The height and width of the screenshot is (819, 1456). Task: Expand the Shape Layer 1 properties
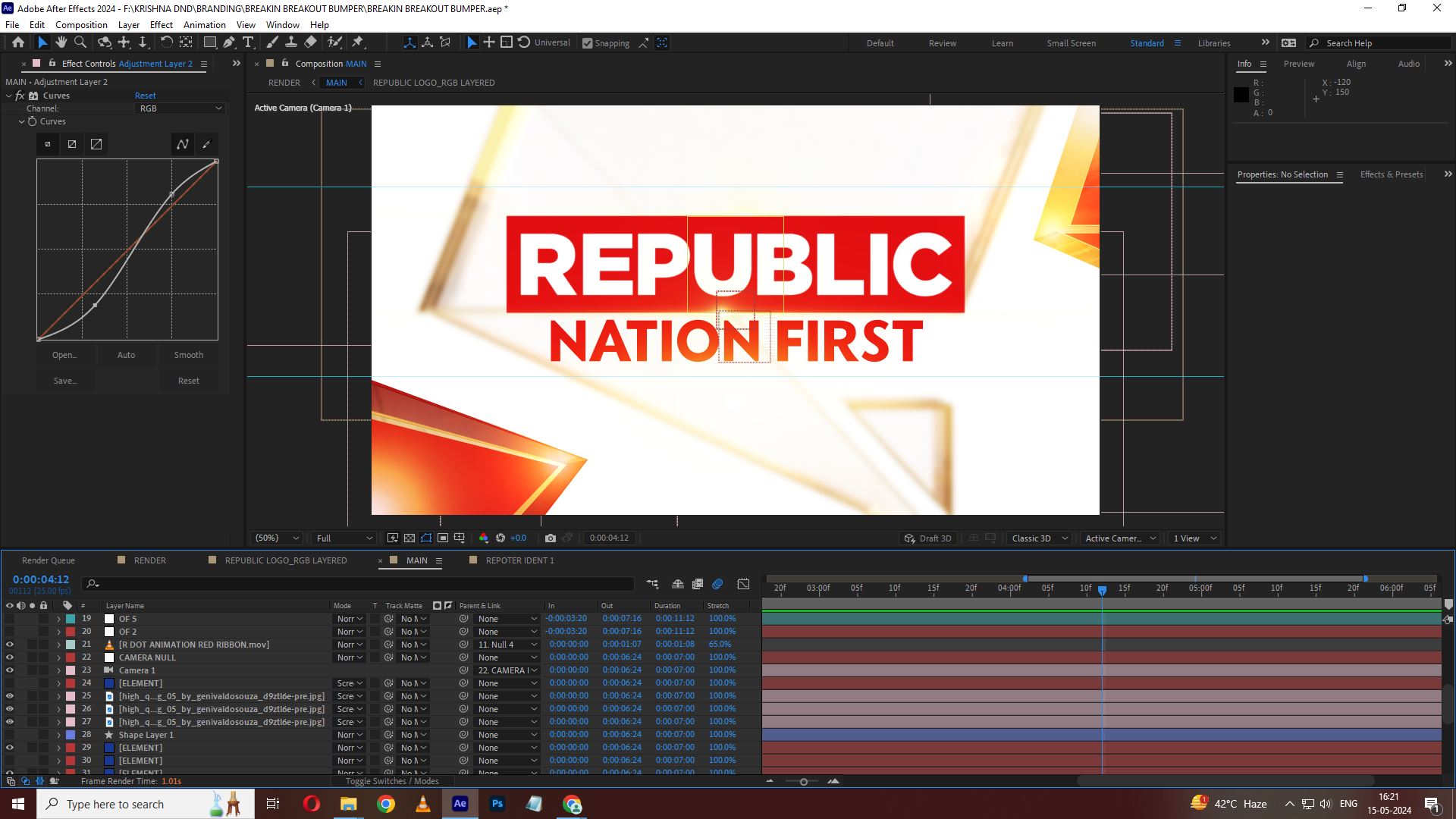pyautogui.click(x=58, y=735)
